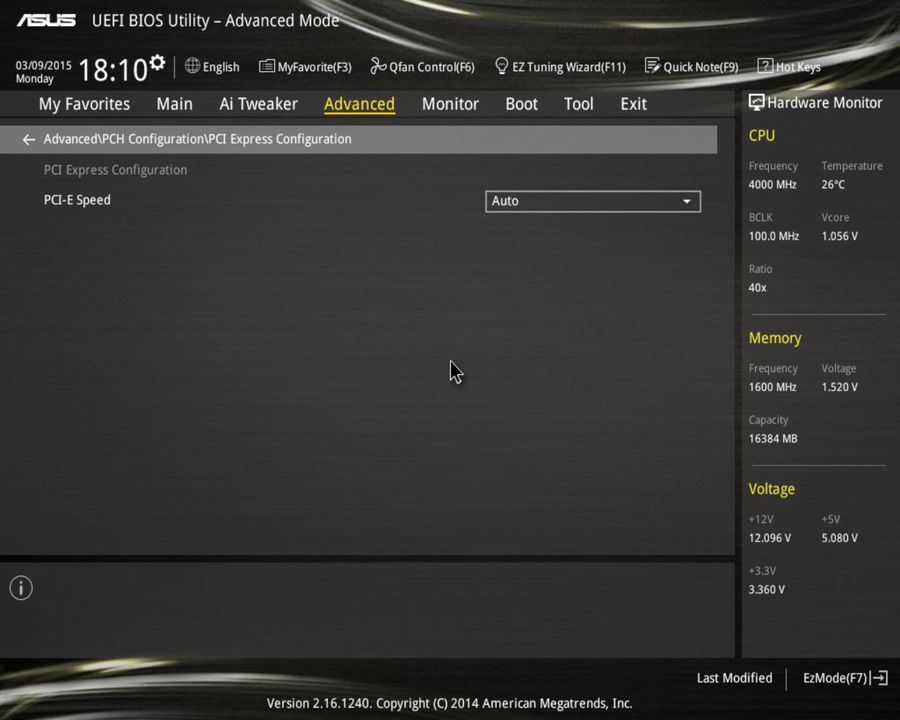The height and width of the screenshot is (720, 900).
Task: Click the back arrow to leave PCI Express Configuration
Action: tap(28, 139)
